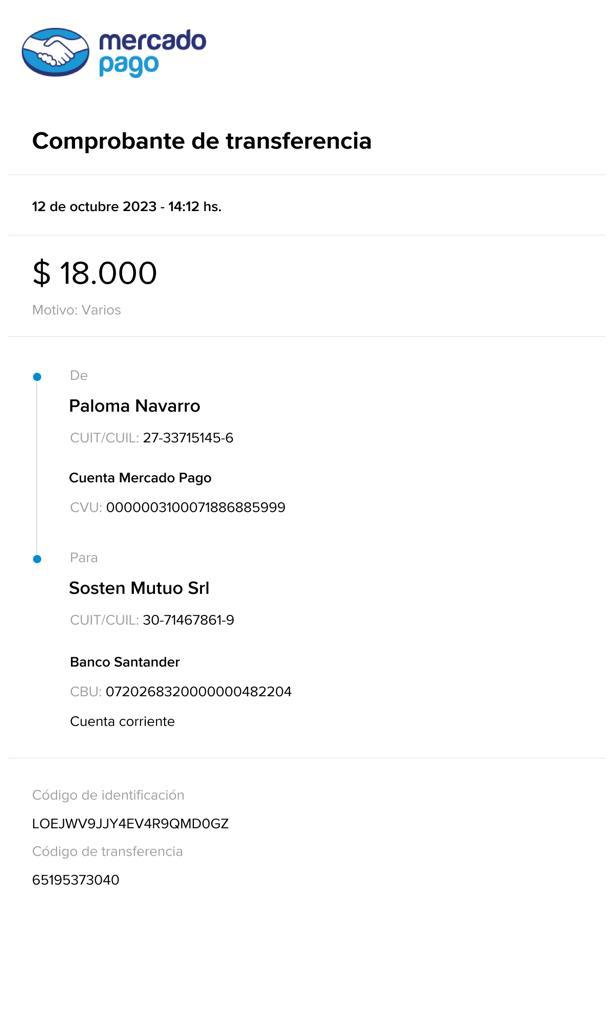Image resolution: width=614 pixels, height=1024 pixels.
Task: Click the "Banco Santander" label
Action: tap(125, 662)
